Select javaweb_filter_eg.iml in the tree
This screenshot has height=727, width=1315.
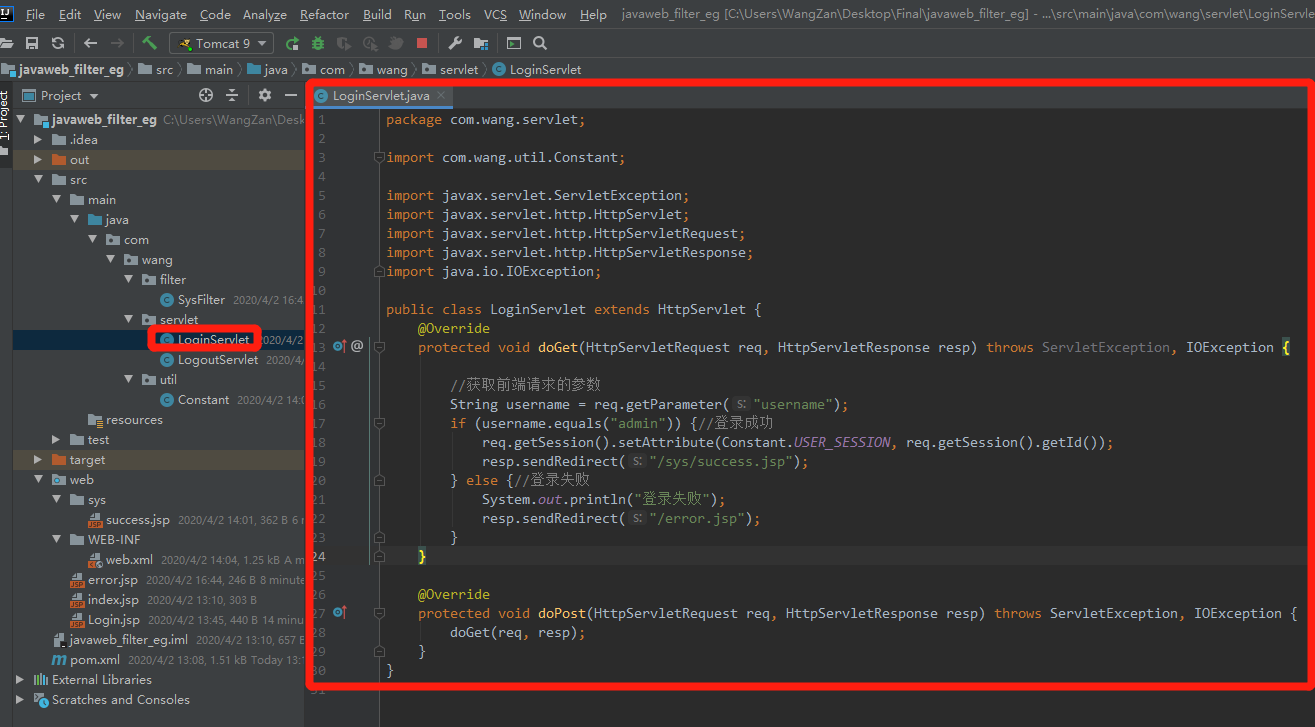click(x=128, y=639)
